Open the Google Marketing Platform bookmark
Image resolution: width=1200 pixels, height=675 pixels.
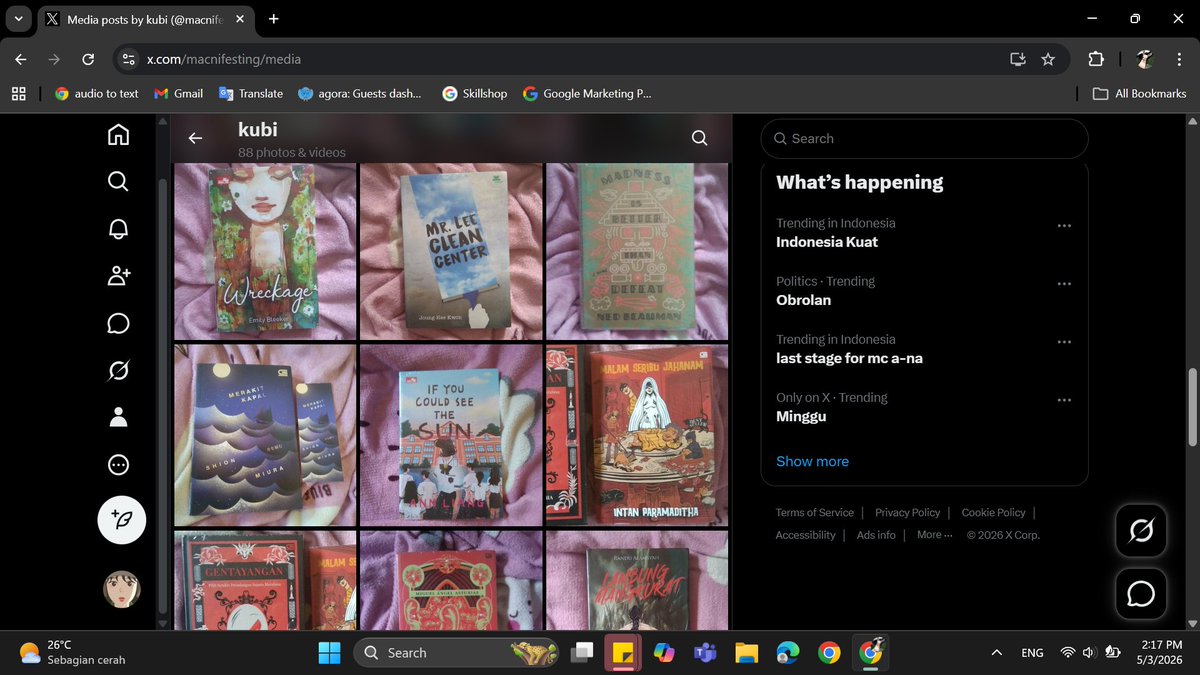click(x=587, y=93)
